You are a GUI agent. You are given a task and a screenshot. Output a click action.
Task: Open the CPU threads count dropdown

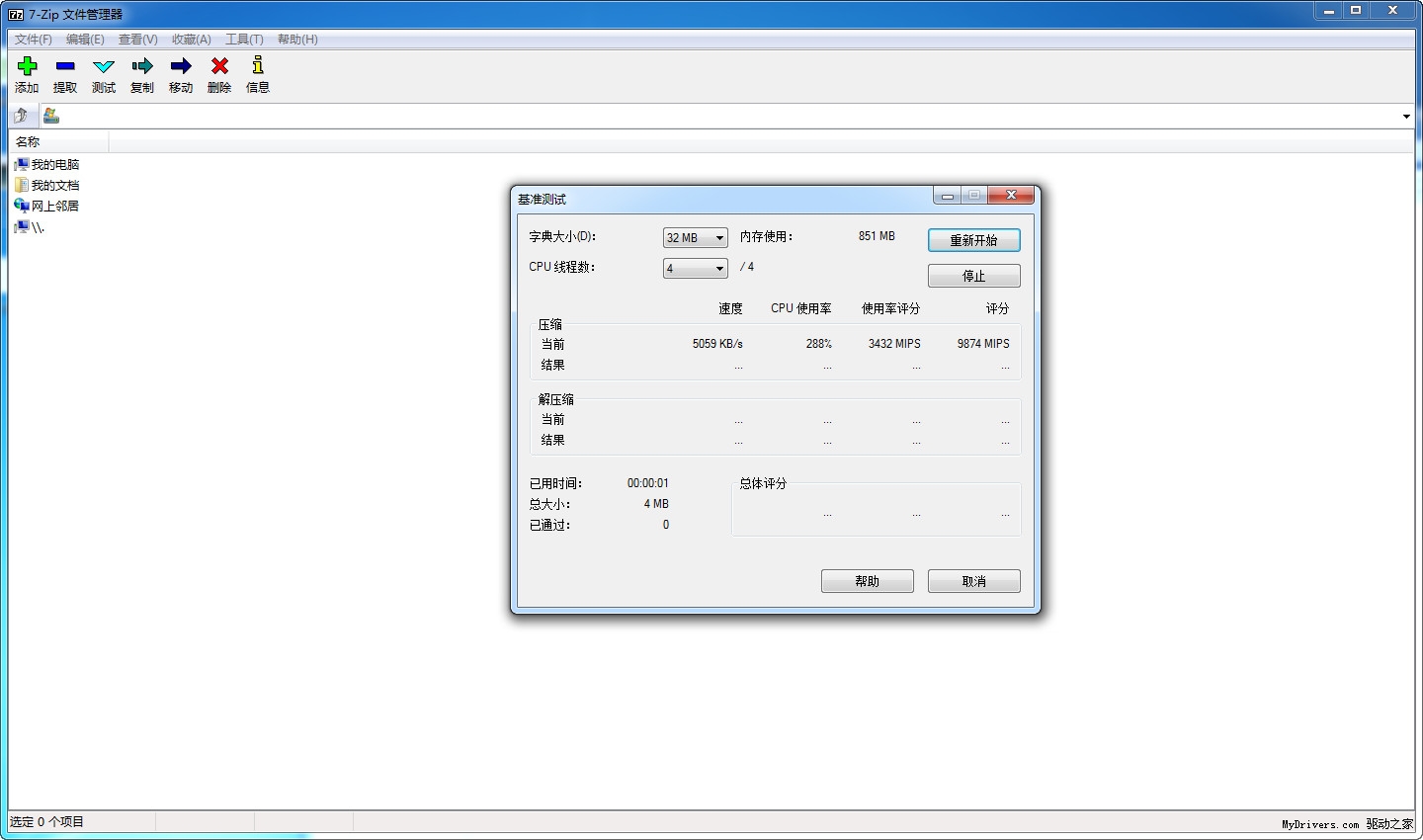(x=695, y=269)
